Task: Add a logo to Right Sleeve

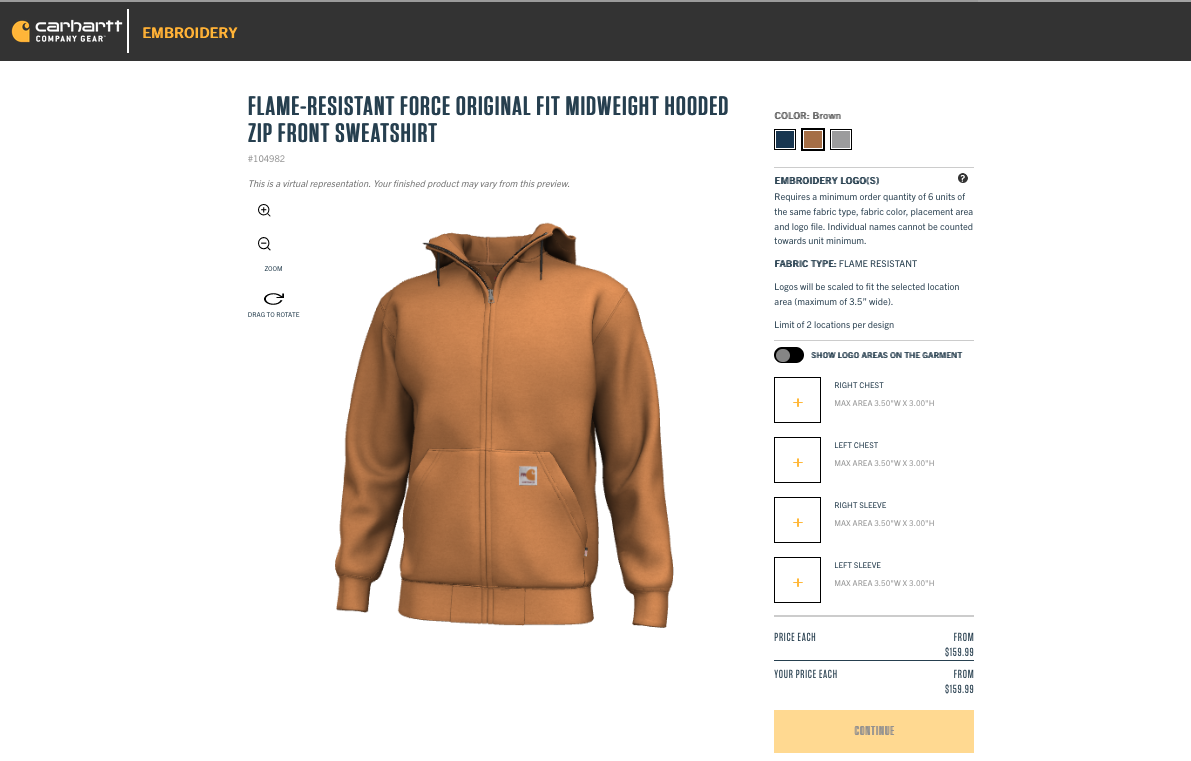Action: point(798,520)
